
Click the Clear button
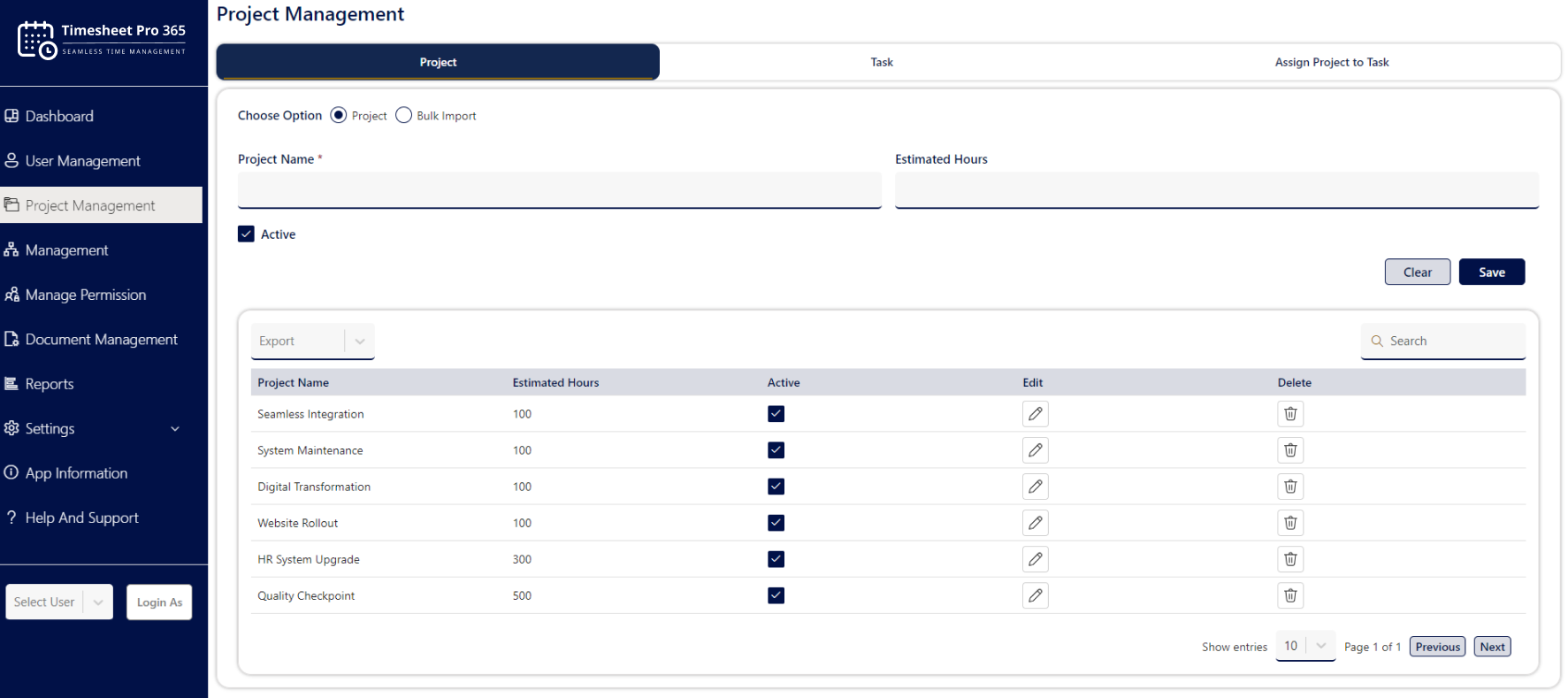1418,272
